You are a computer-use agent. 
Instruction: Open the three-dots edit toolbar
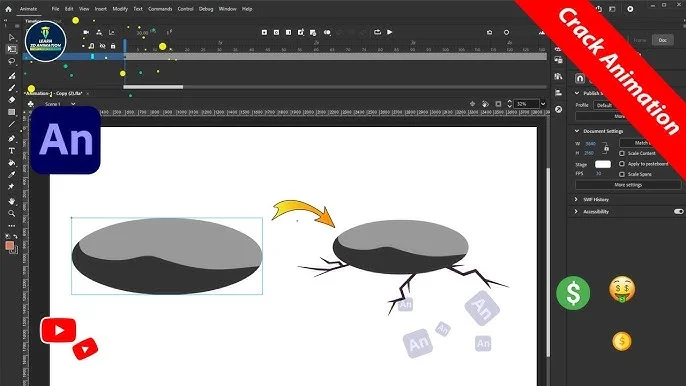pos(12,226)
